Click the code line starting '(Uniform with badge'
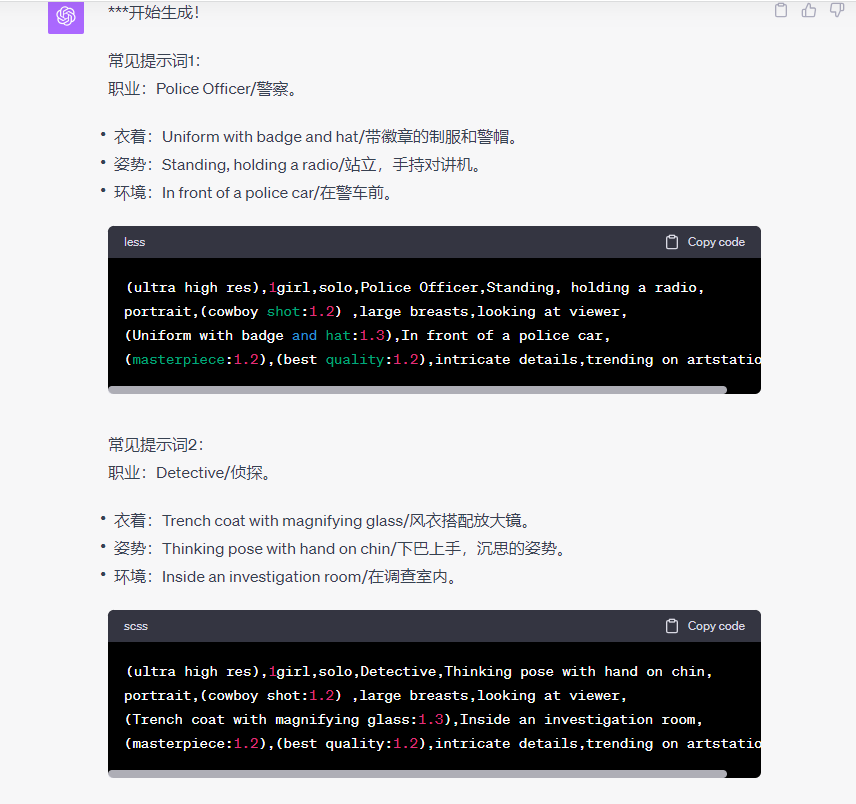856x804 pixels. [x=367, y=335]
